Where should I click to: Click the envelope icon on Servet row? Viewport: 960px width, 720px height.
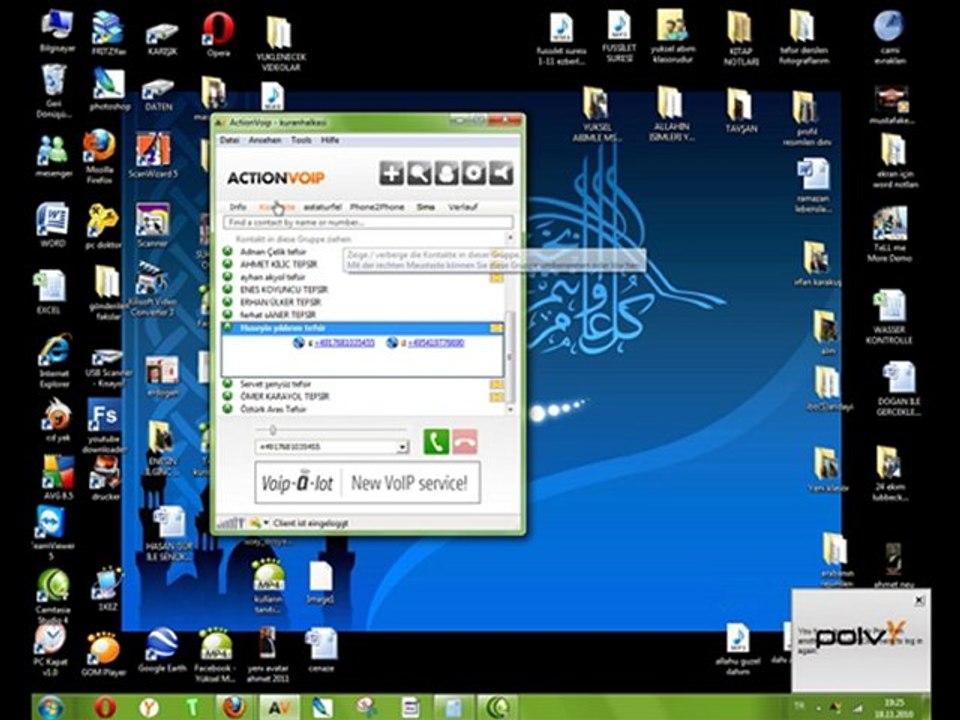[497, 384]
